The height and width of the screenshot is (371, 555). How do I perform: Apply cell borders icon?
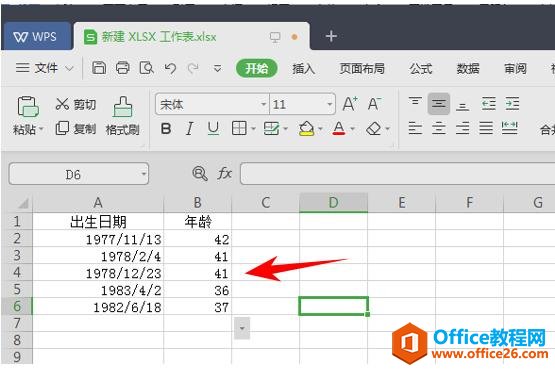pyautogui.click(x=239, y=129)
